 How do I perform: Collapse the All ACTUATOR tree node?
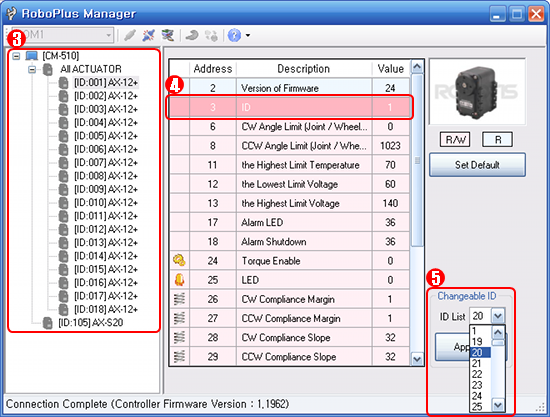coord(32,69)
